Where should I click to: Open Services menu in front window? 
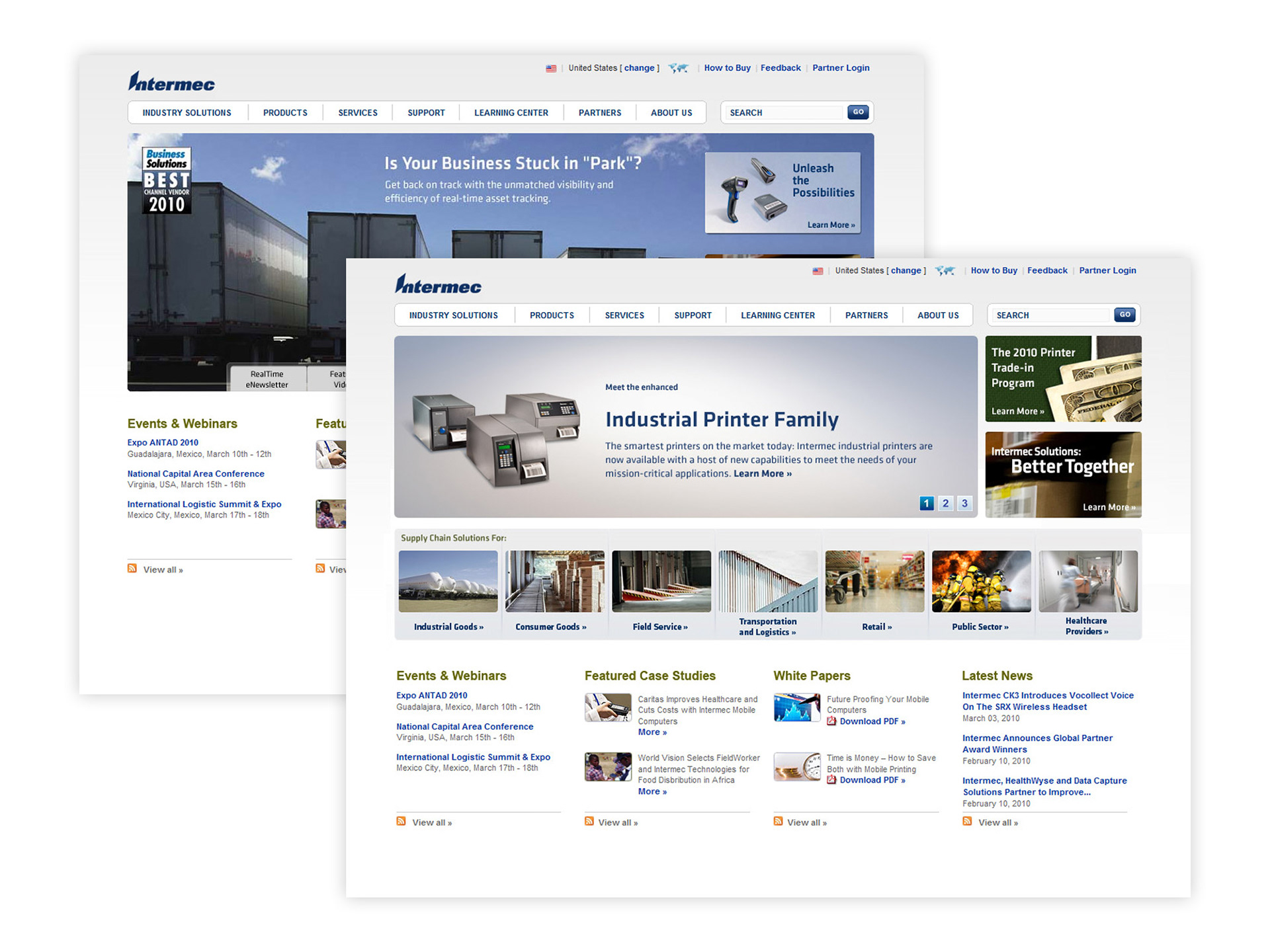(624, 315)
